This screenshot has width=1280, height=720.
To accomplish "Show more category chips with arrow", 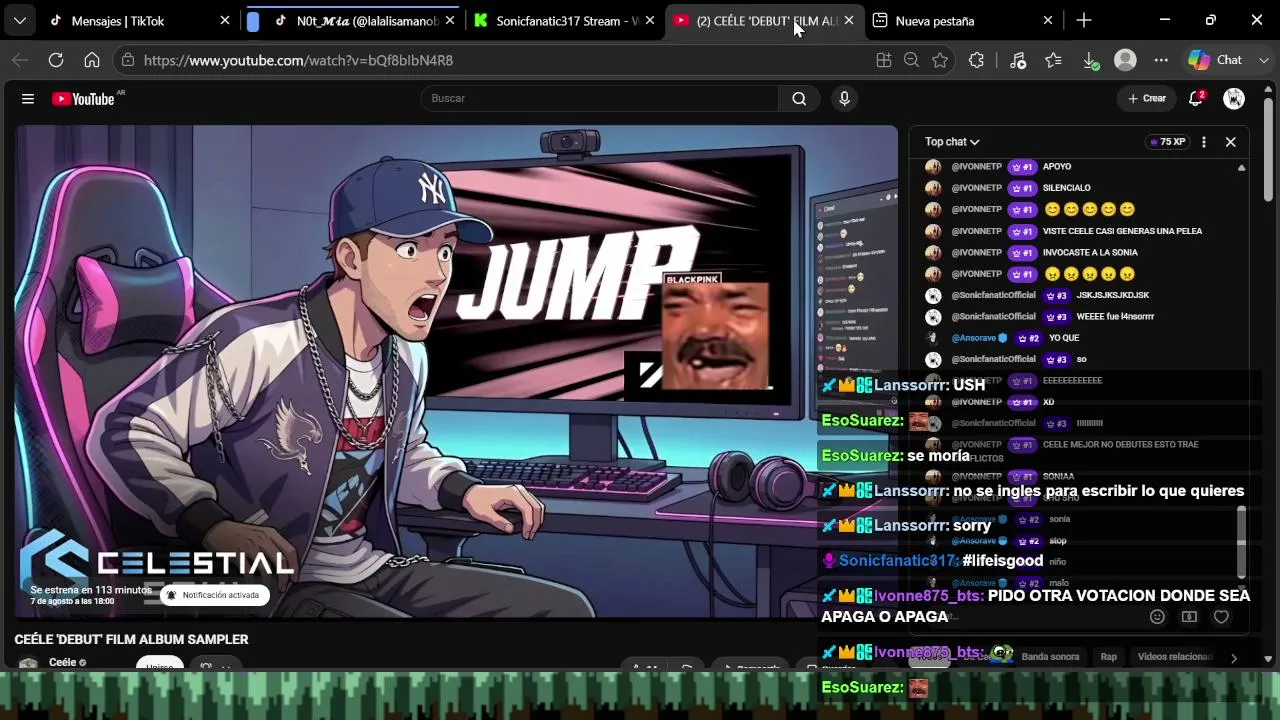I will (x=1234, y=657).
